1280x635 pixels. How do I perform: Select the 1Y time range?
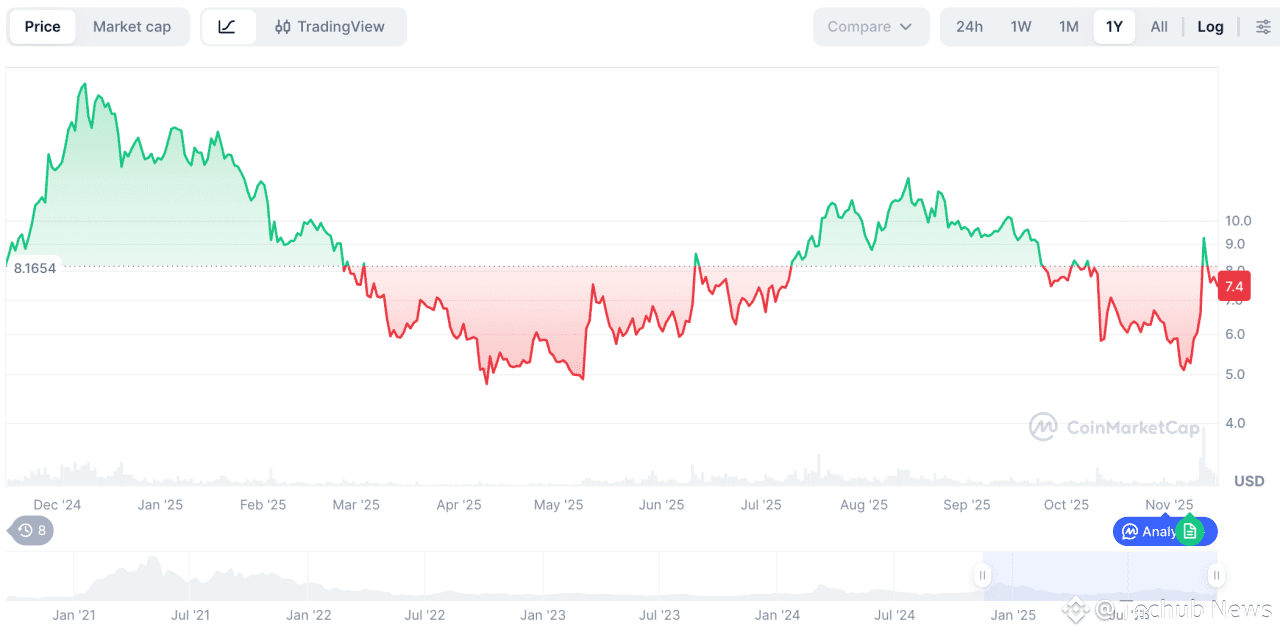click(x=1114, y=27)
